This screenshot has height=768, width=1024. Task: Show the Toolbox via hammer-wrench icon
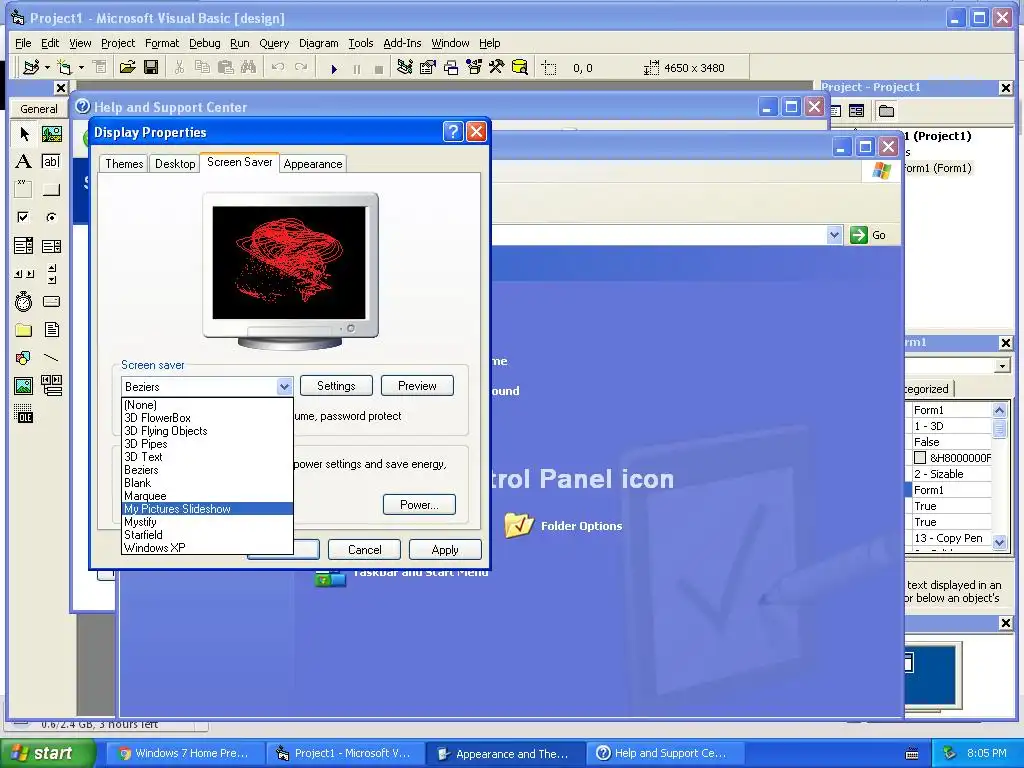point(497,67)
